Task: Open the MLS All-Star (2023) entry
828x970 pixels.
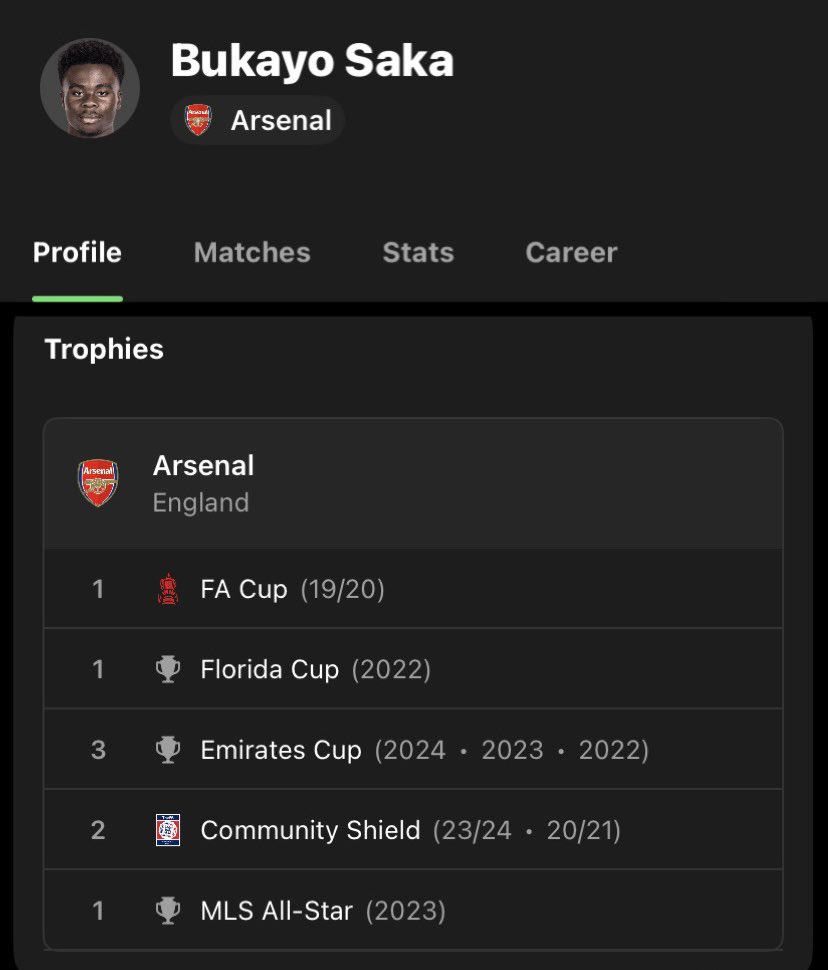Action: (x=413, y=910)
